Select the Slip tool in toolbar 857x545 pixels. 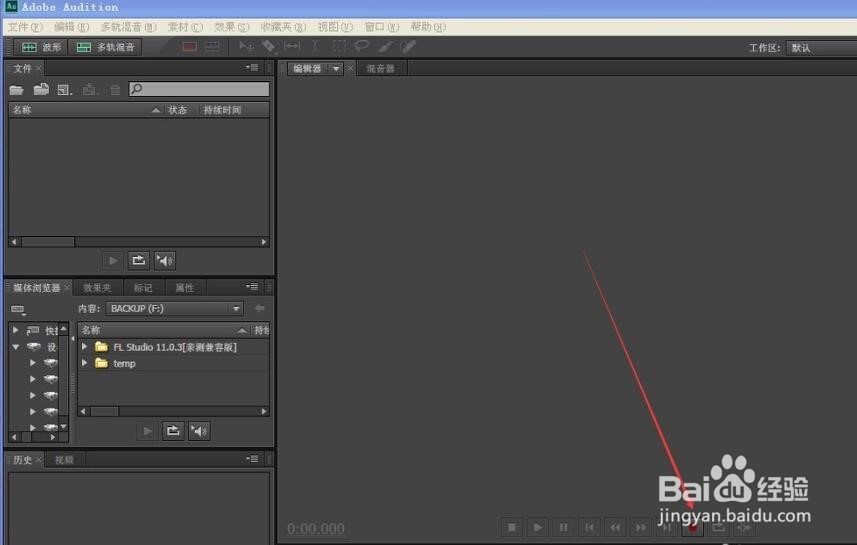pos(292,46)
